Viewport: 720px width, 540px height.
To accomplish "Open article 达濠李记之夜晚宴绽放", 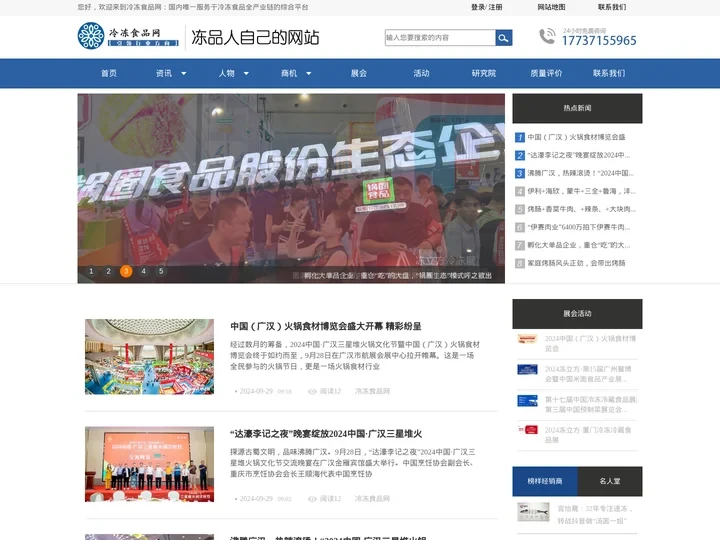I will point(326,433).
